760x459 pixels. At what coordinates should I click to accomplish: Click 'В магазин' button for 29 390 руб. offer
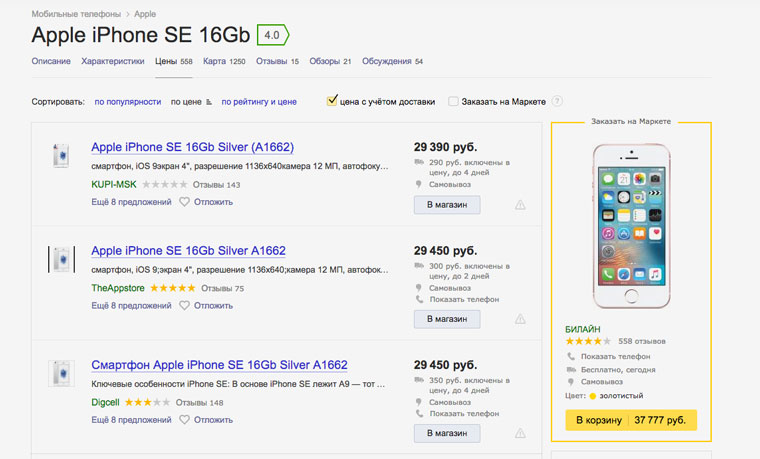pyautogui.click(x=447, y=205)
